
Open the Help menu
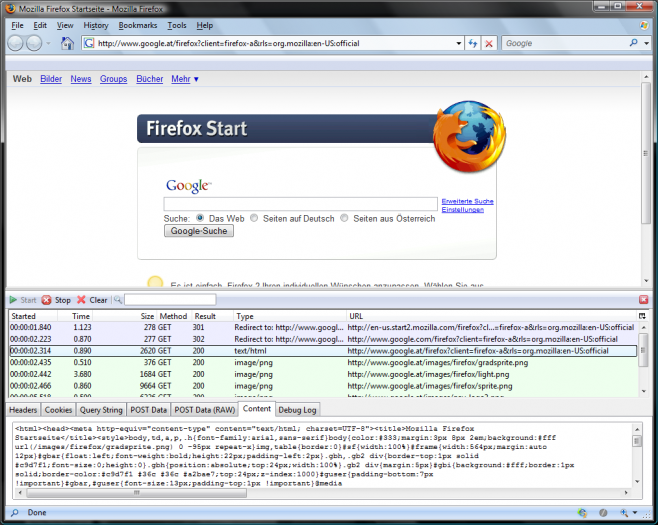coord(205,25)
